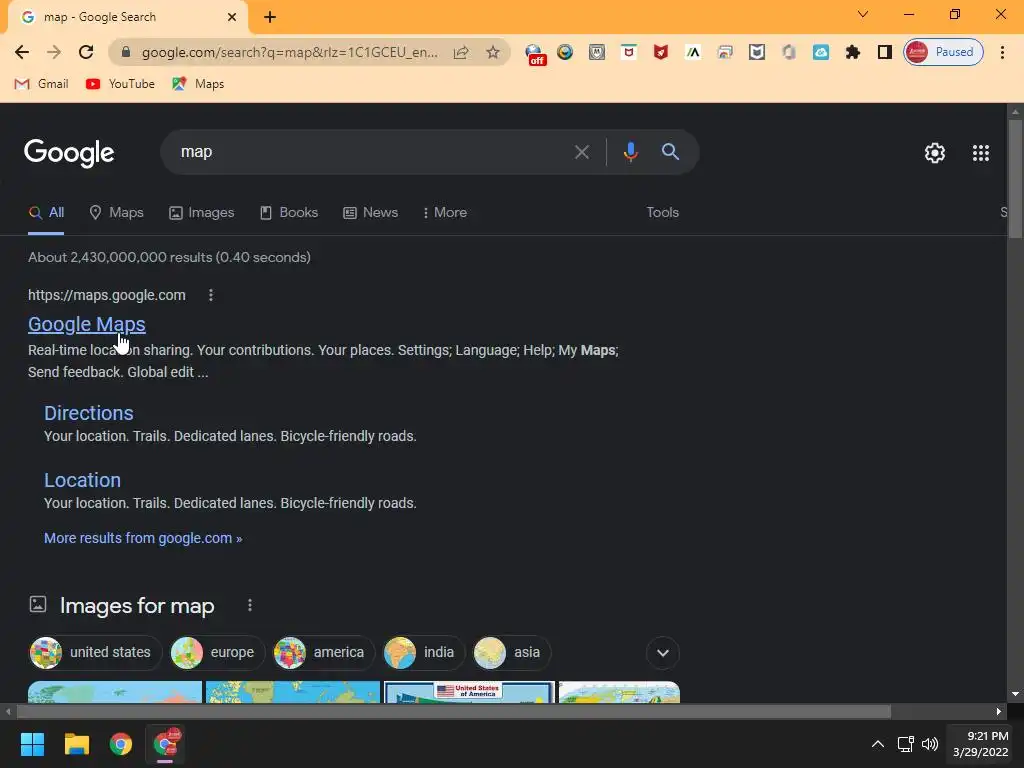Open a new browser tab

tap(270, 17)
